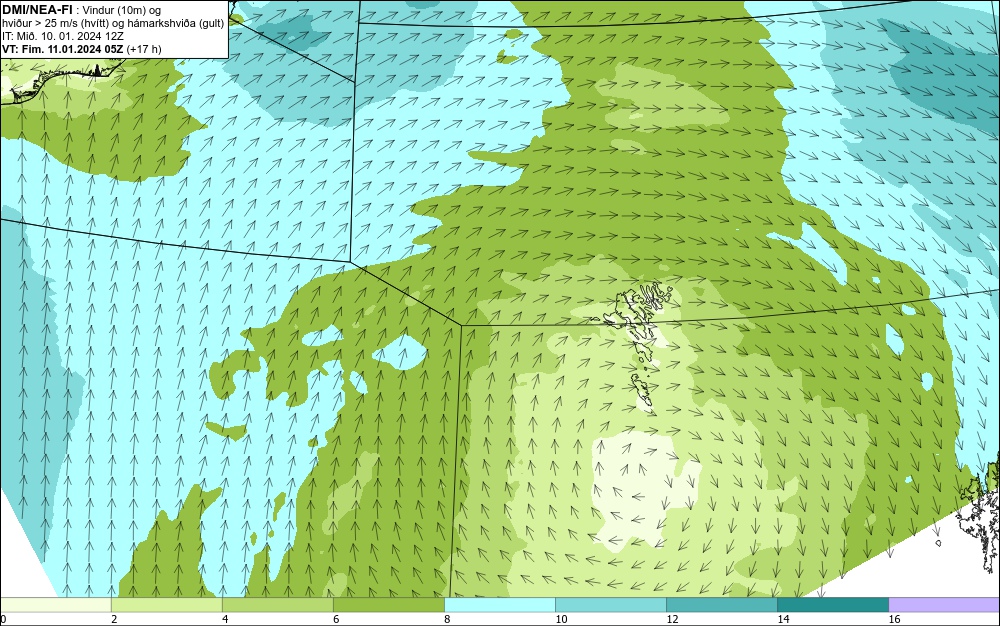Click the legend label "14"
The width and height of the screenshot is (1000, 626).
783,619
